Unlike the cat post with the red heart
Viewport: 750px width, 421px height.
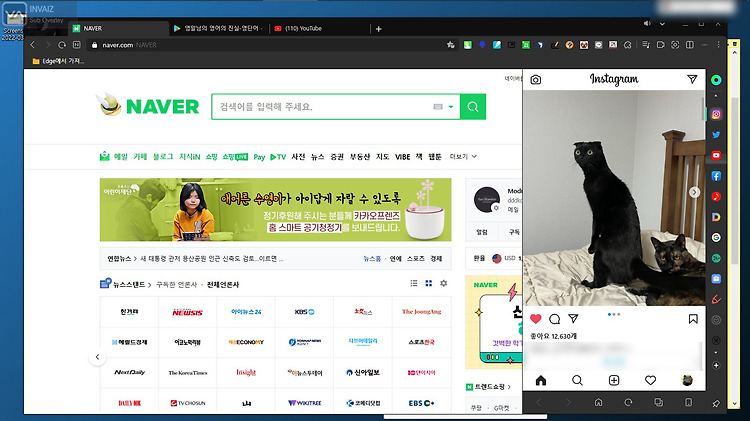point(536,319)
